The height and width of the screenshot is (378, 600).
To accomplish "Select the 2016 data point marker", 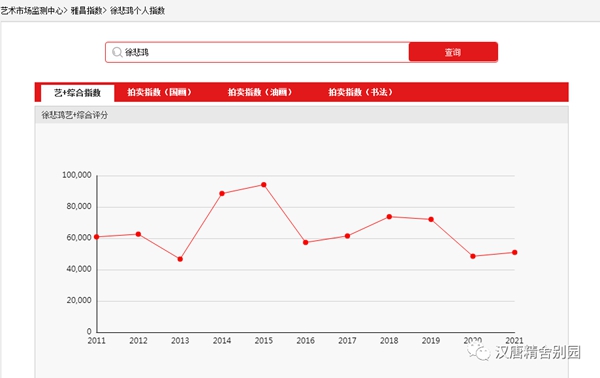I will click(x=305, y=243).
